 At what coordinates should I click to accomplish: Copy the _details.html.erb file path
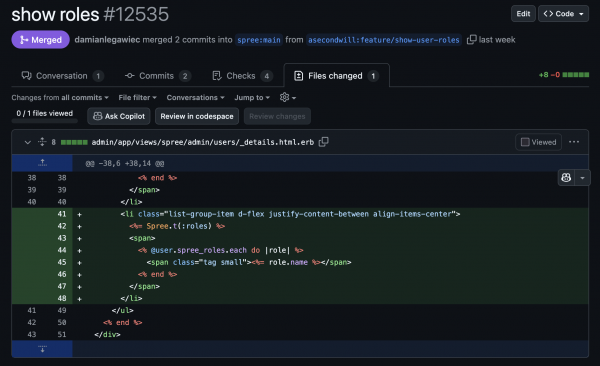pyautogui.click(x=324, y=142)
